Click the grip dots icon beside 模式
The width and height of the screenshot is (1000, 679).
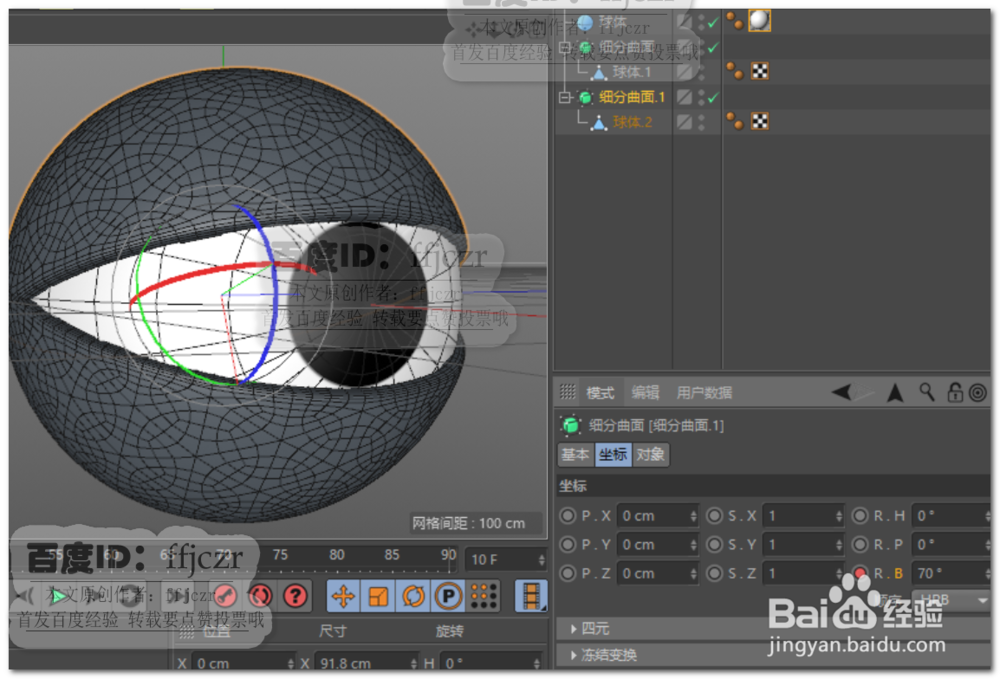coord(568,392)
